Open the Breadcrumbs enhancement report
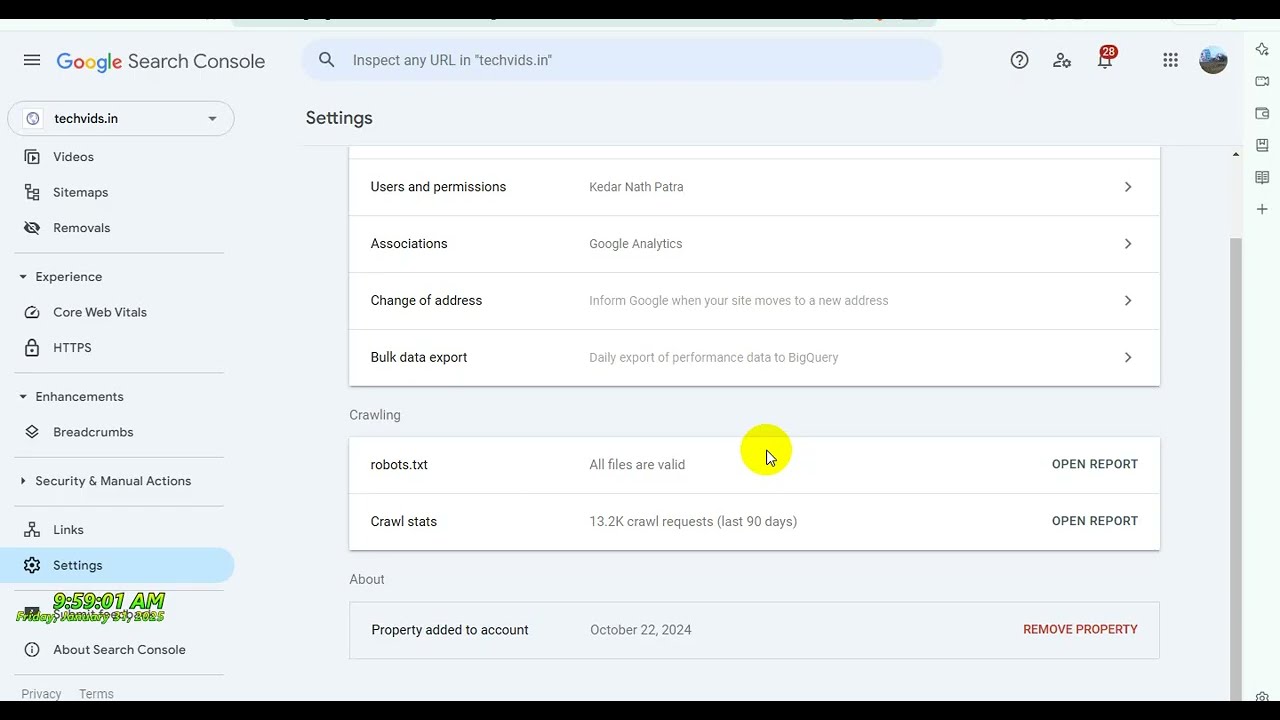The image size is (1280, 720). (93, 432)
